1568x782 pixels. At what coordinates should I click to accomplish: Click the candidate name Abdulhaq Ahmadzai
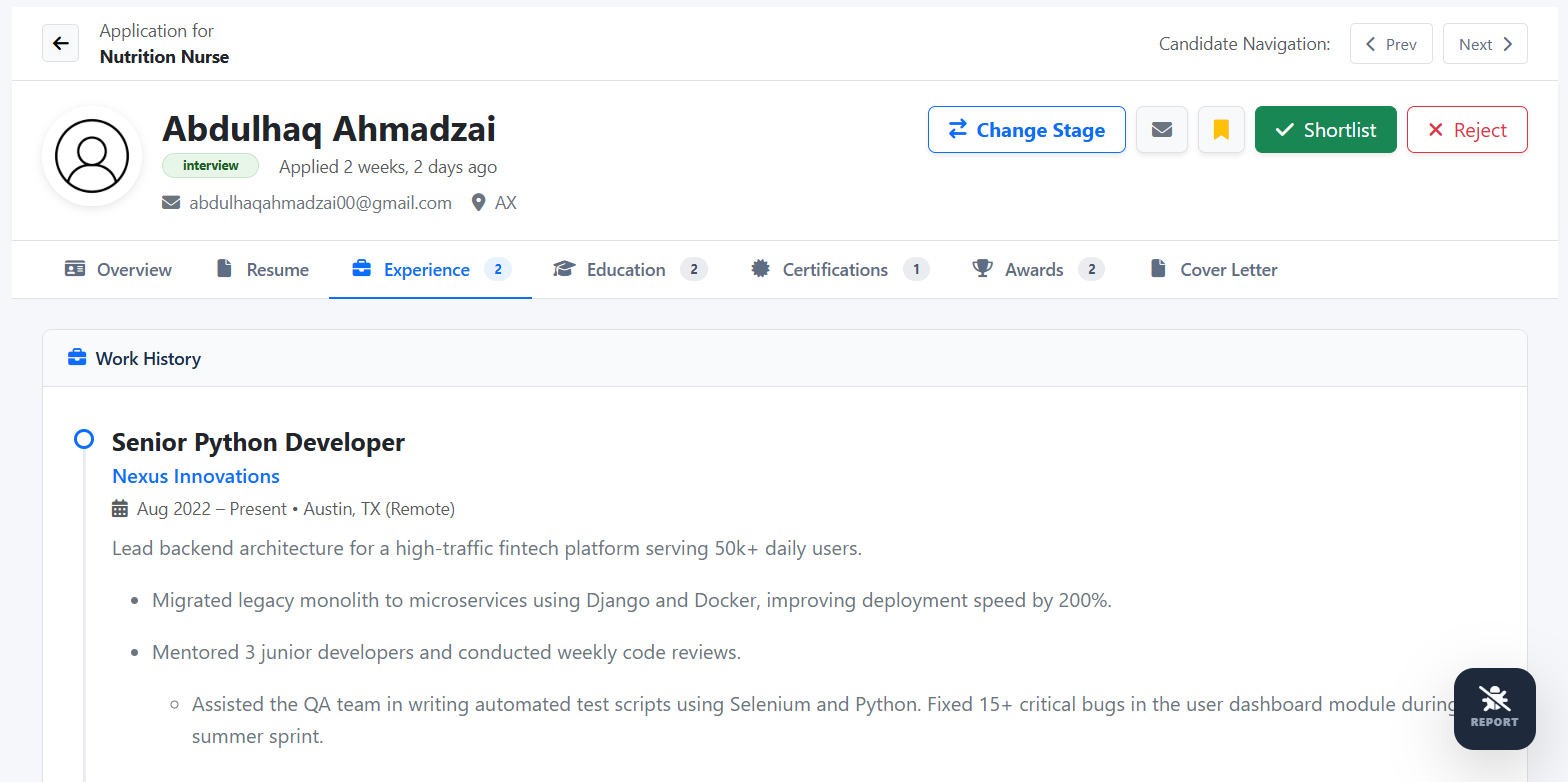[329, 129]
